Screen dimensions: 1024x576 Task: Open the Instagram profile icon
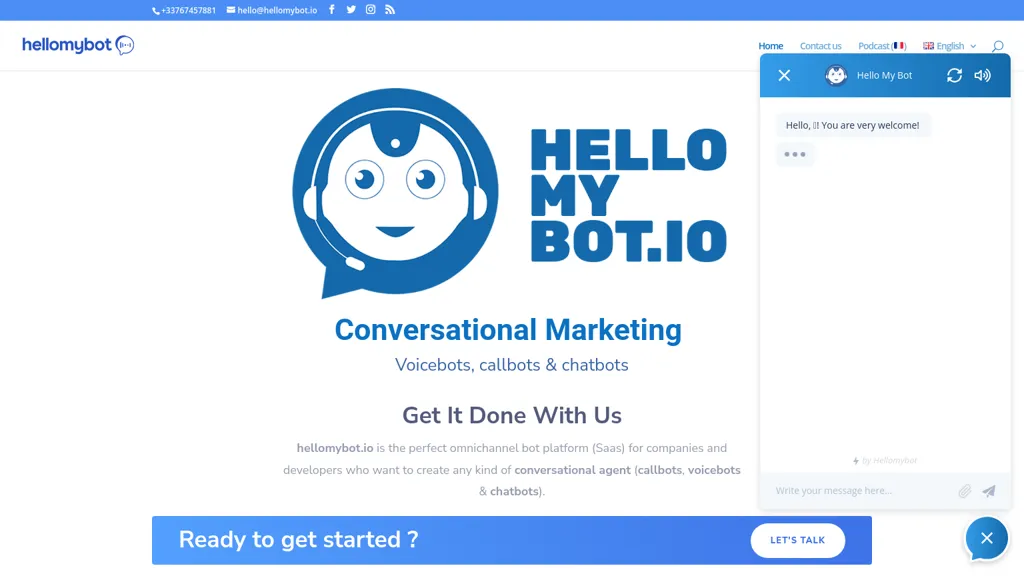(x=370, y=10)
